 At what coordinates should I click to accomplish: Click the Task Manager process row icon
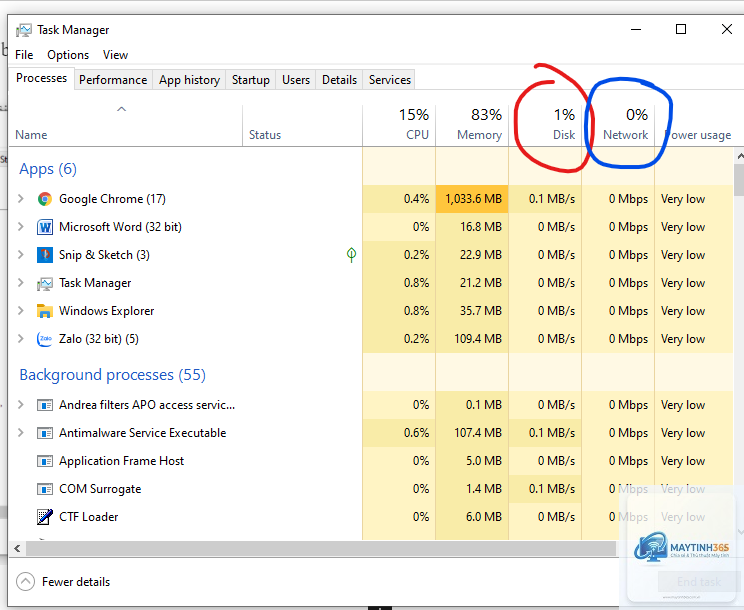click(45, 283)
